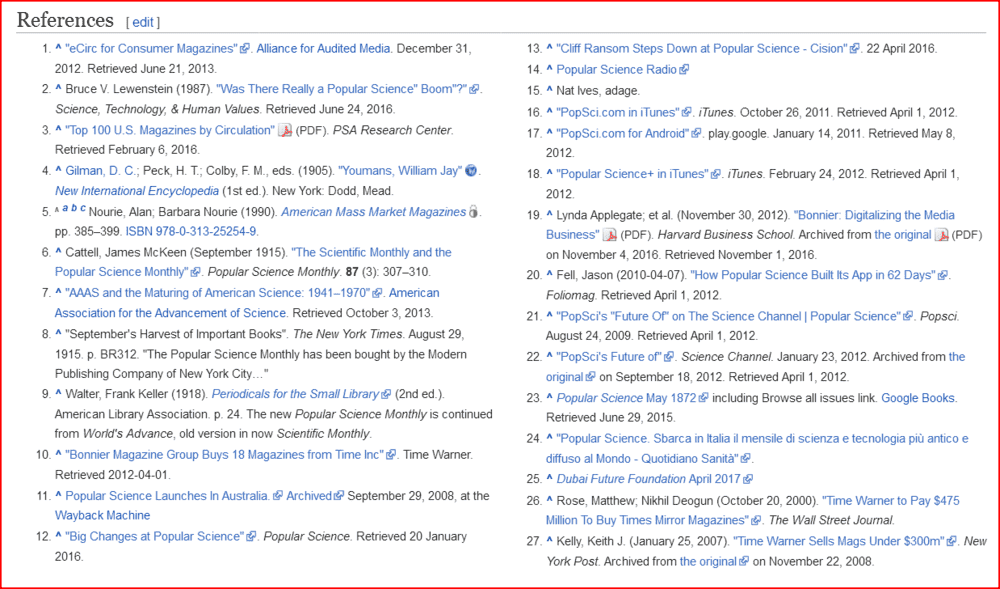Click backlink letter 'a' in reference 5
Image resolution: width=1000 pixels, height=589 pixels.
(x=65, y=210)
